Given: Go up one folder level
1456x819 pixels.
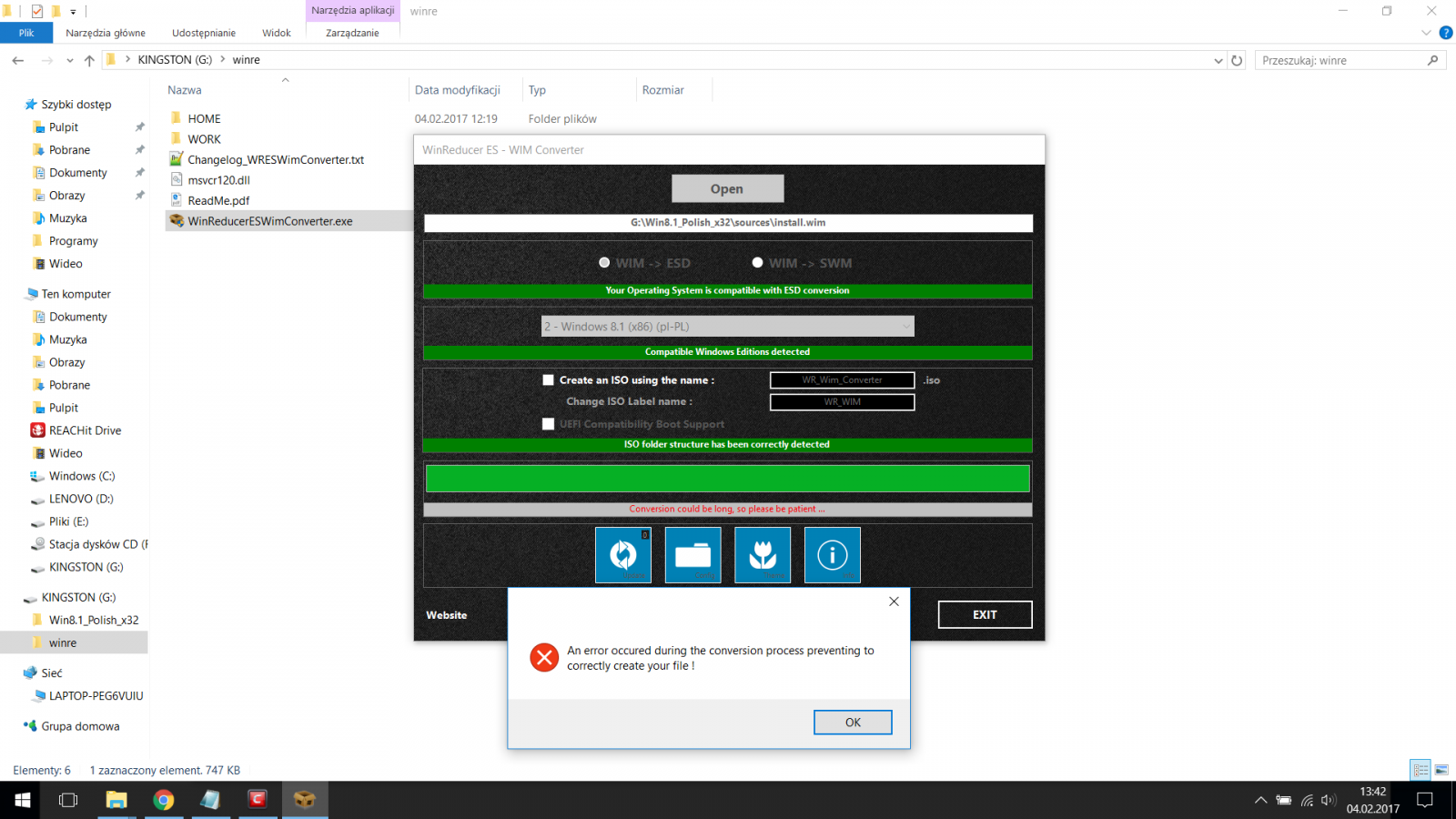Looking at the screenshot, I should [89, 60].
